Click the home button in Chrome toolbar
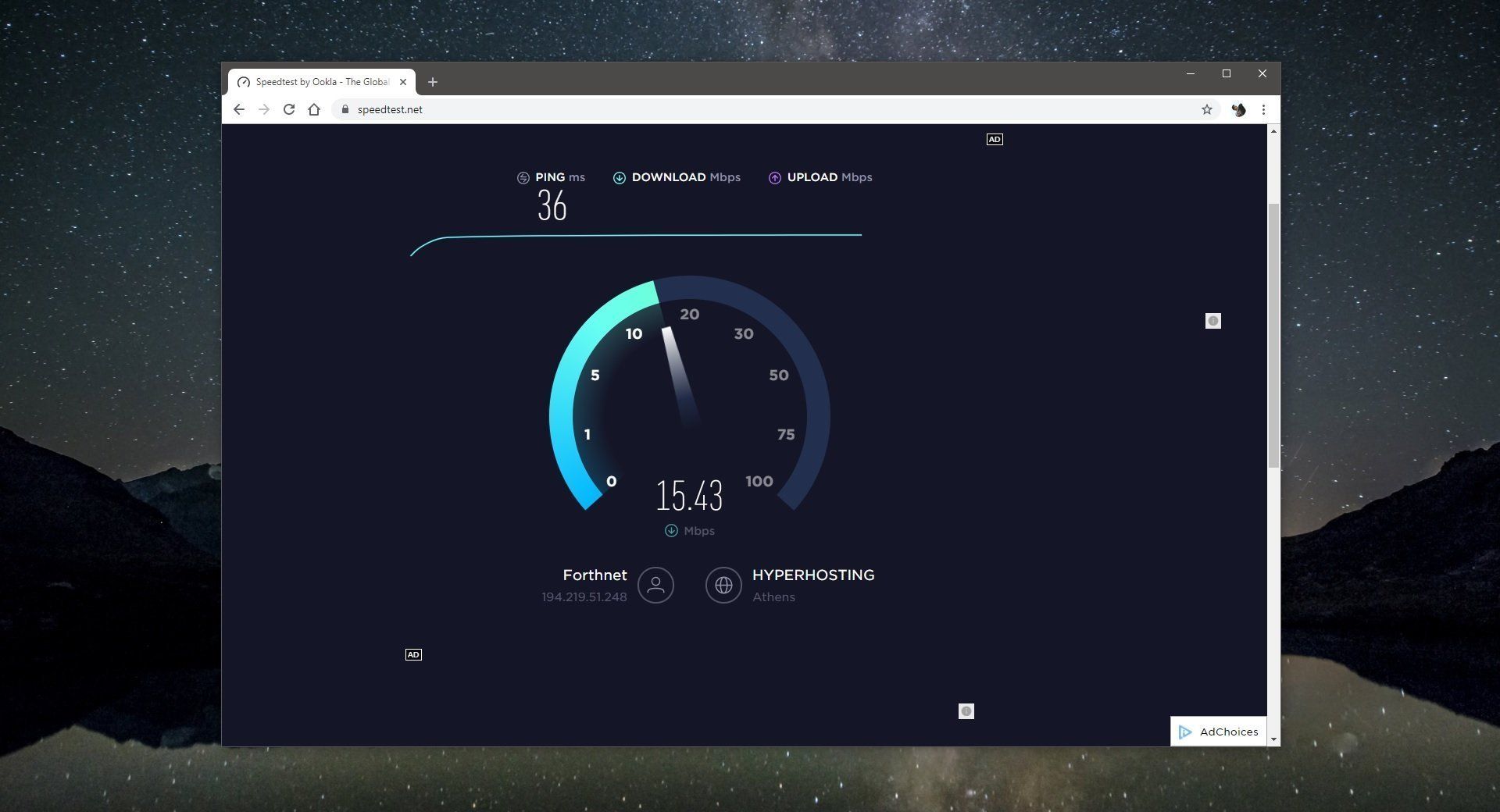 [314, 109]
